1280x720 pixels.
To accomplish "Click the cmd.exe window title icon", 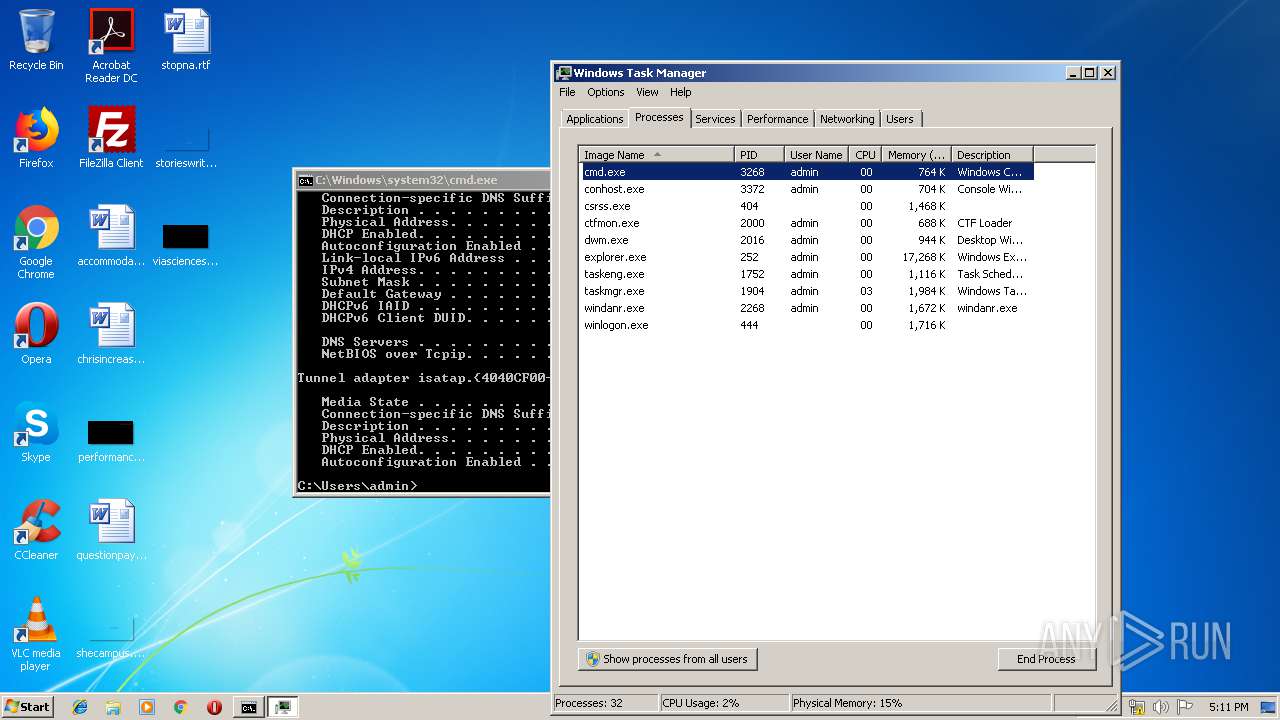I will [x=305, y=180].
